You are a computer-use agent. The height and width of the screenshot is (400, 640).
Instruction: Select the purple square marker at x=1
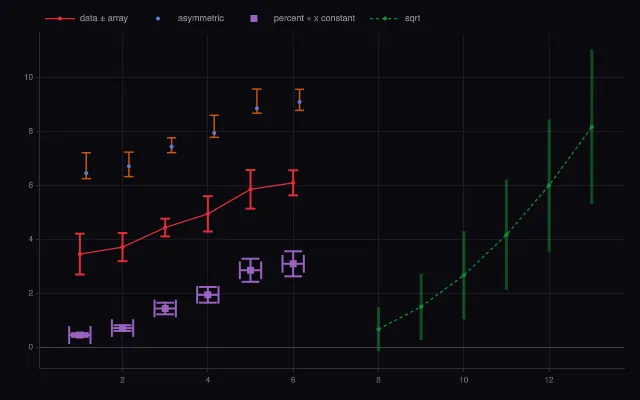[80, 335]
